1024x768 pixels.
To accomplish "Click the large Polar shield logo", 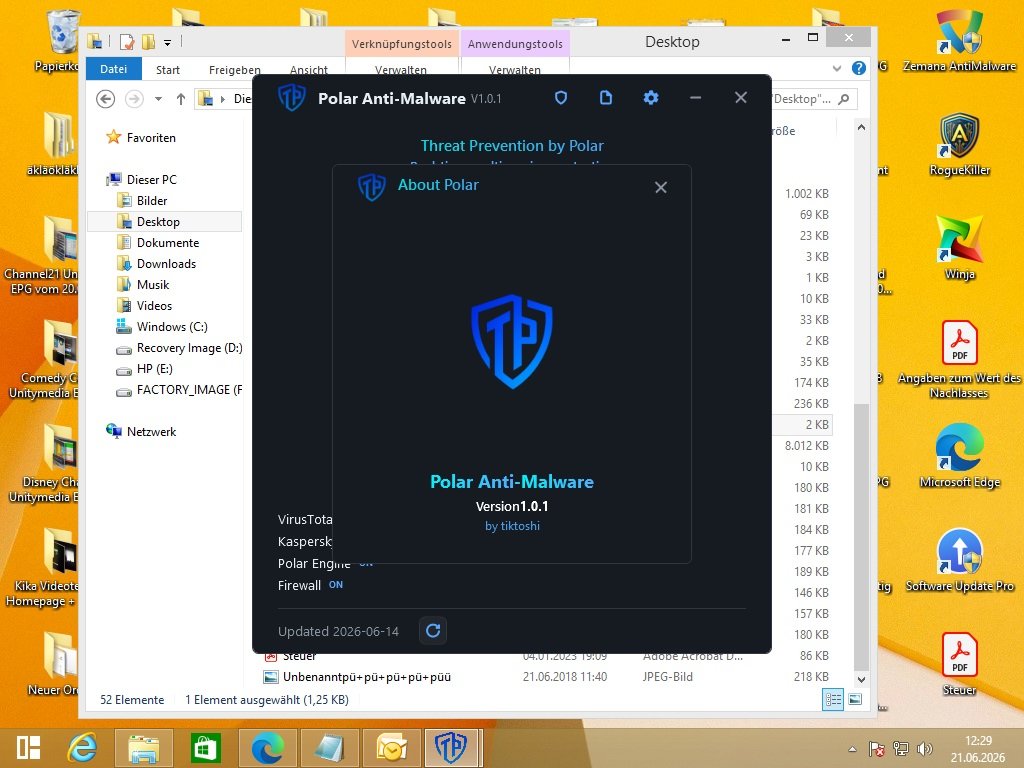I will (512, 341).
